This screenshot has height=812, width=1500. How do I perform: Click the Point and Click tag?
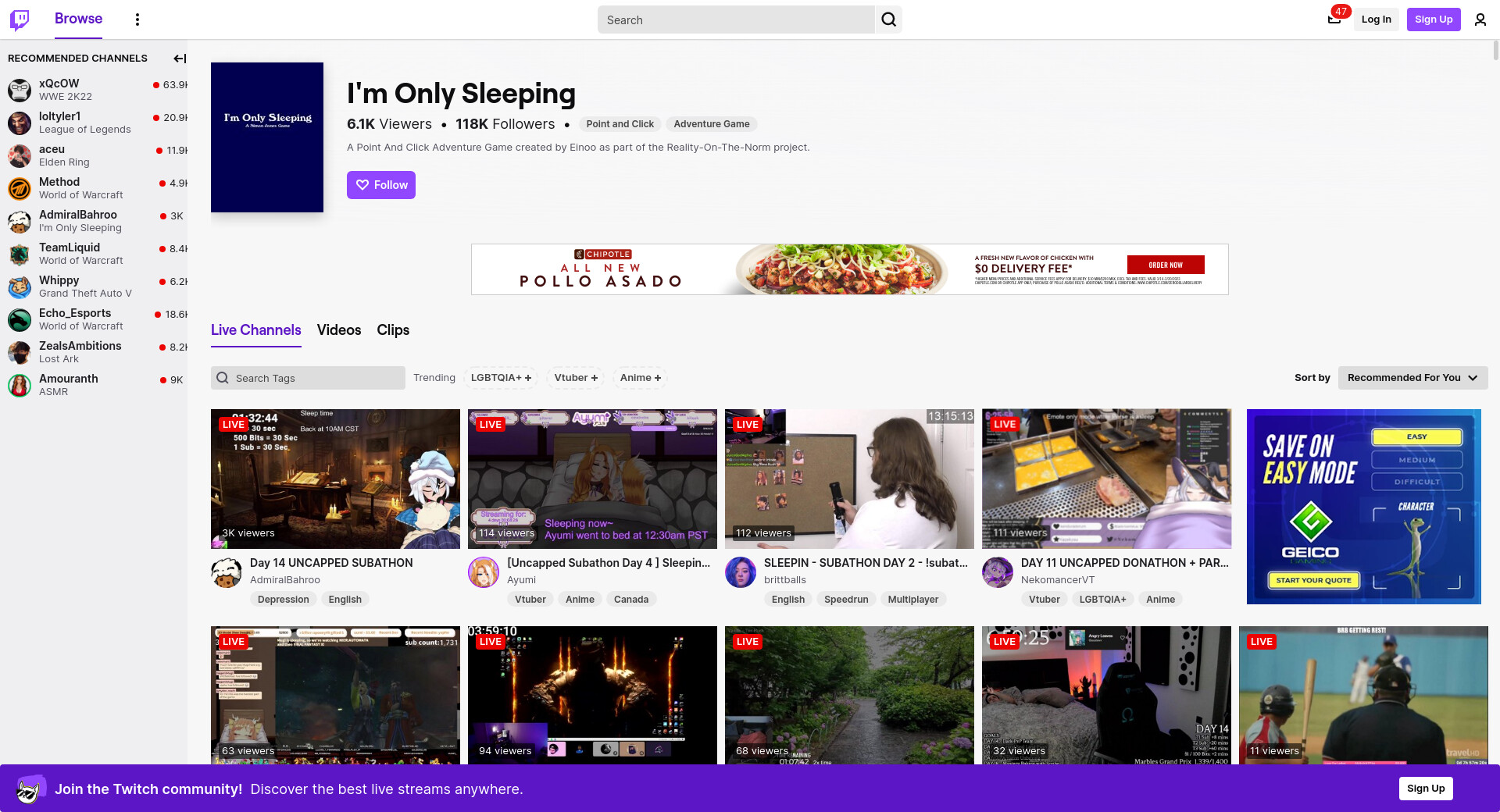(620, 124)
